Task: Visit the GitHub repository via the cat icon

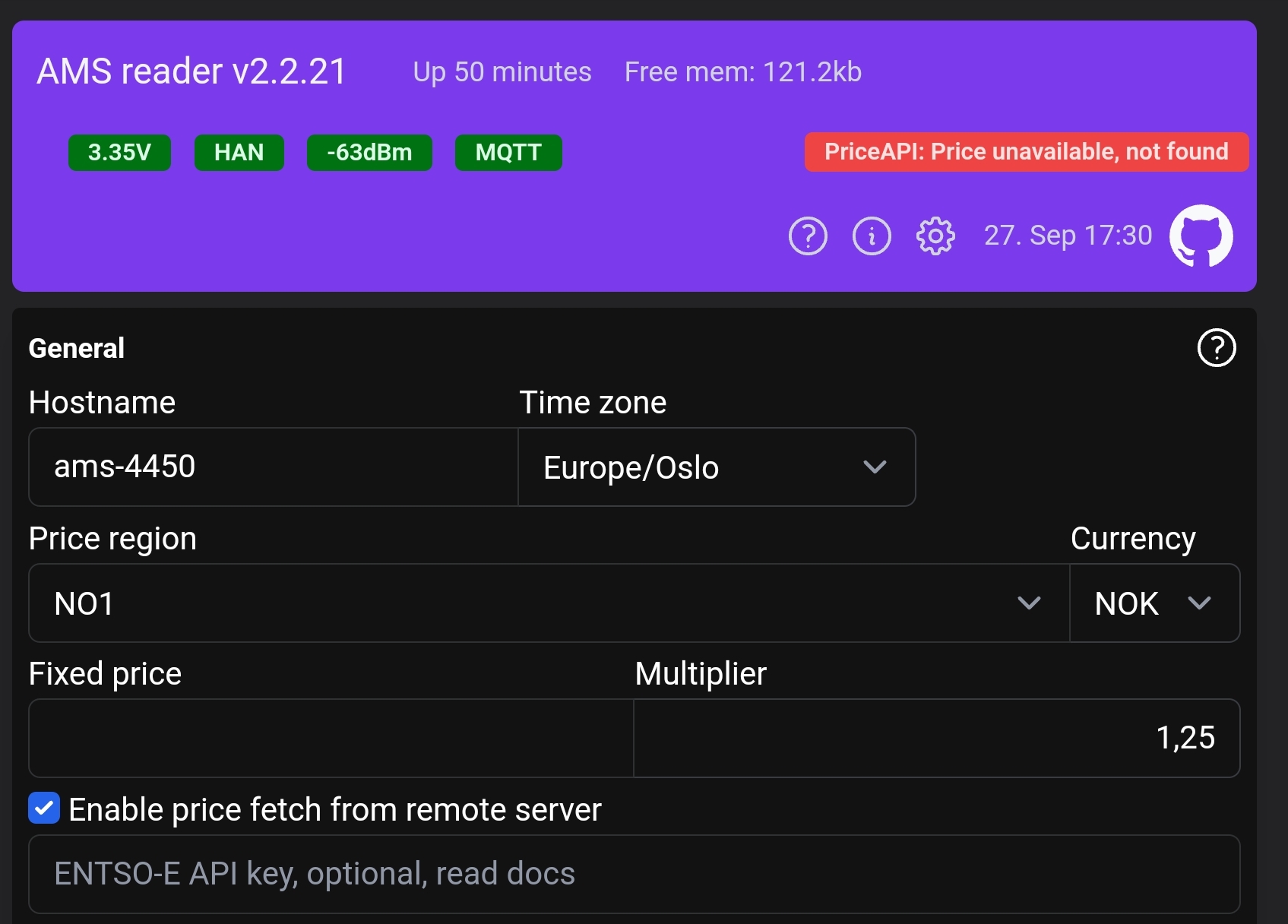Action: click(x=1201, y=236)
